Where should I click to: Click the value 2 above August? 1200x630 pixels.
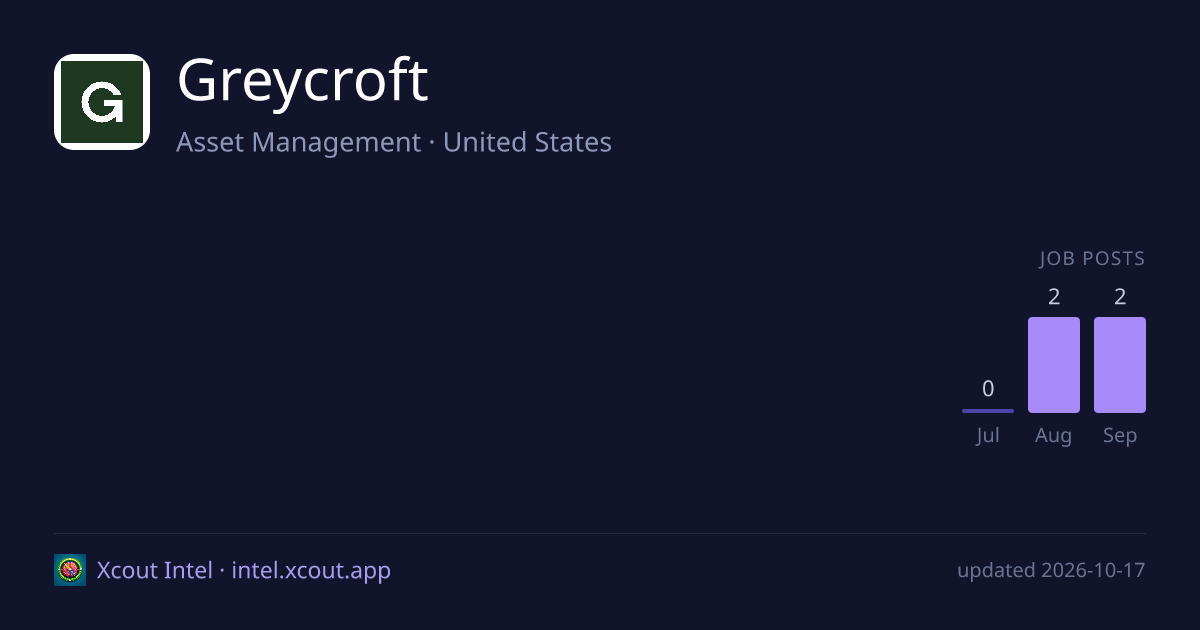[x=1054, y=297]
